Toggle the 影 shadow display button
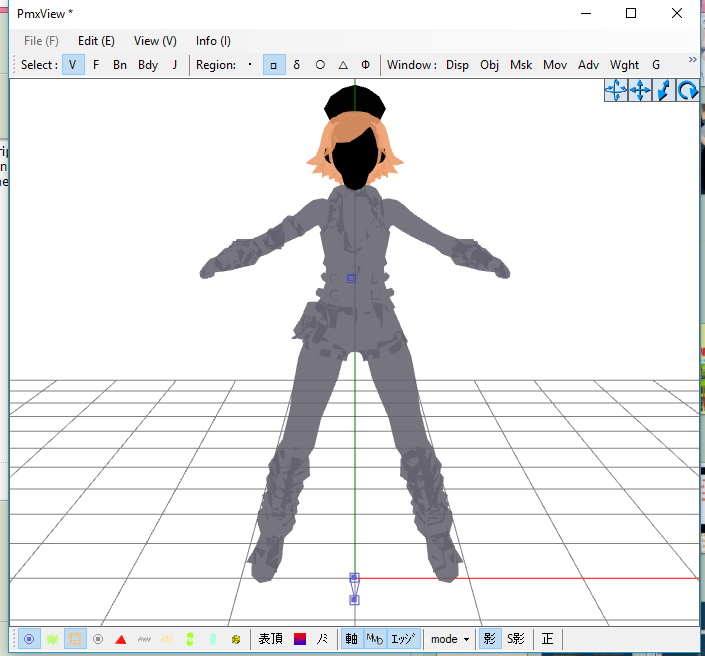The height and width of the screenshot is (656, 705). coord(489,639)
